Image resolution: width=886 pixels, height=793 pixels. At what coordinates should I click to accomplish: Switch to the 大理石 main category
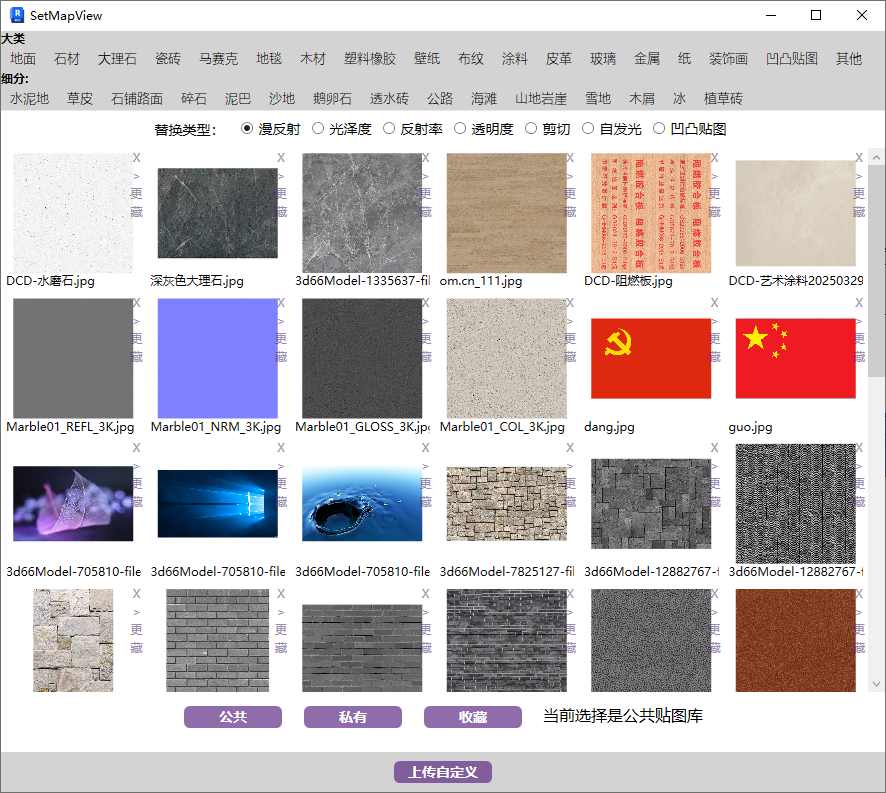point(117,59)
